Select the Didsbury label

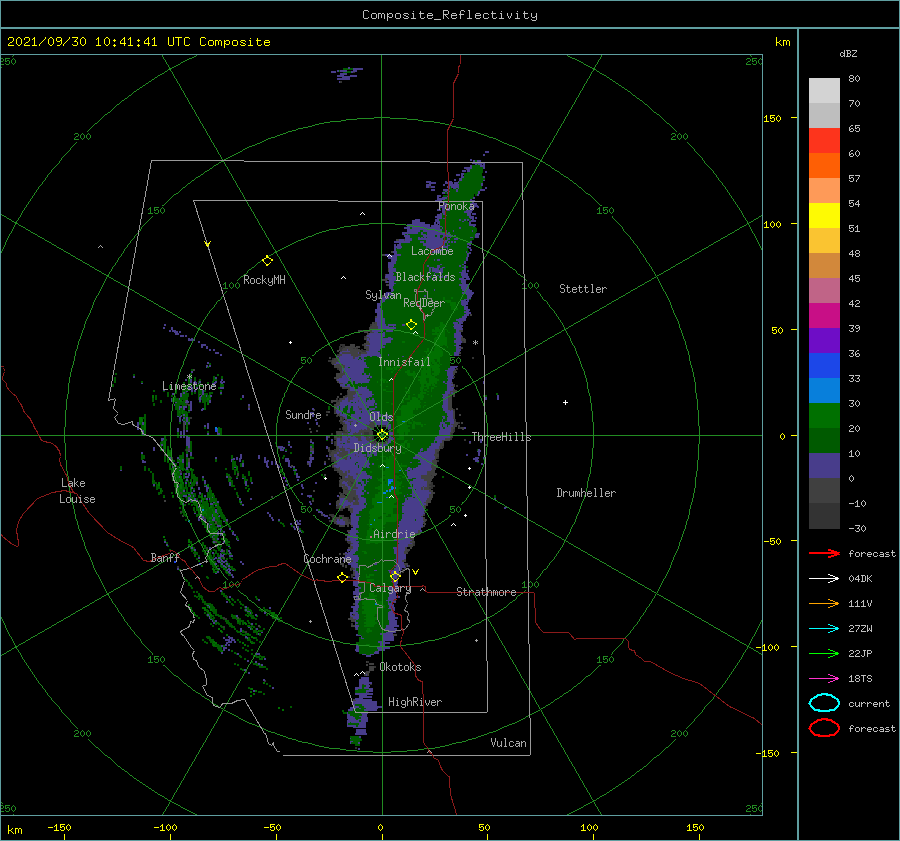click(x=378, y=448)
